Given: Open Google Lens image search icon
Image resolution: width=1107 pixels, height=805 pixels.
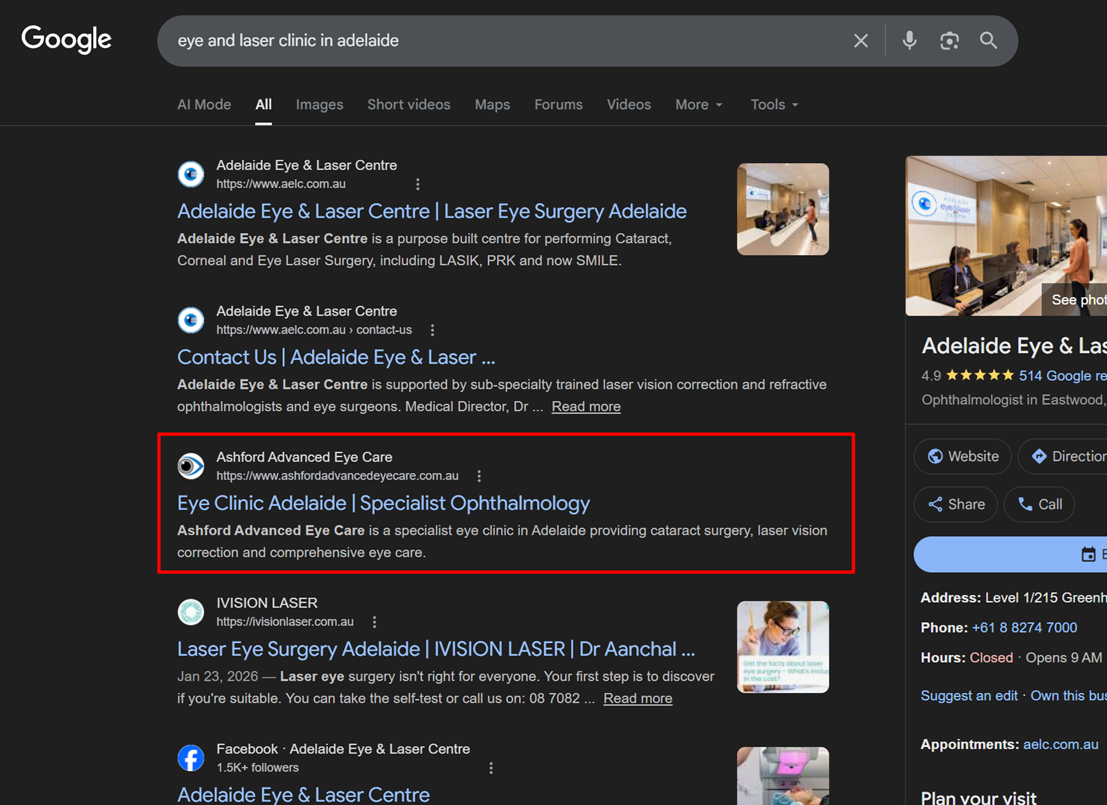Looking at the screenshot, I should click(949, 41).
